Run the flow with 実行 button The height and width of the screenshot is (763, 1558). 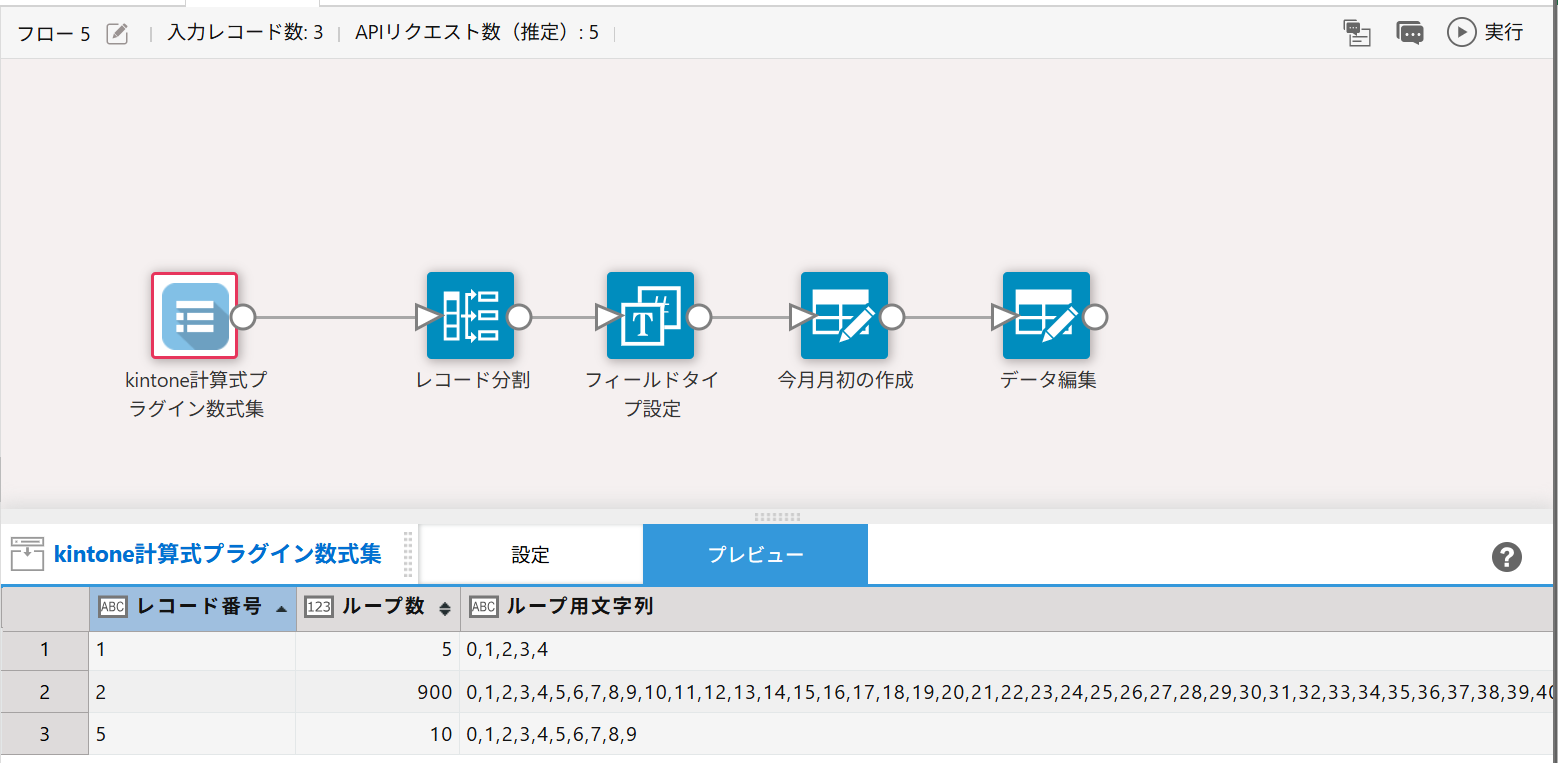tap(1486, 33)
